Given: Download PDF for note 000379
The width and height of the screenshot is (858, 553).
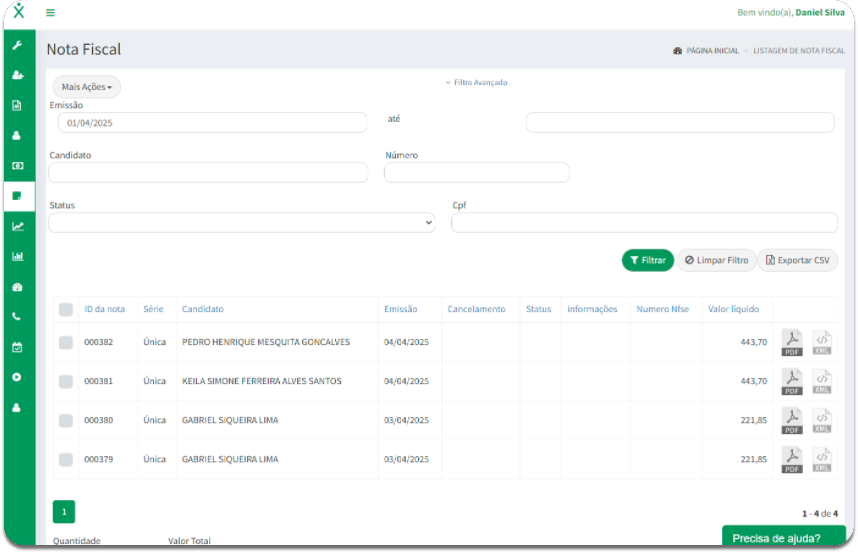Looking at the screenshot, I should pos(792,460).
